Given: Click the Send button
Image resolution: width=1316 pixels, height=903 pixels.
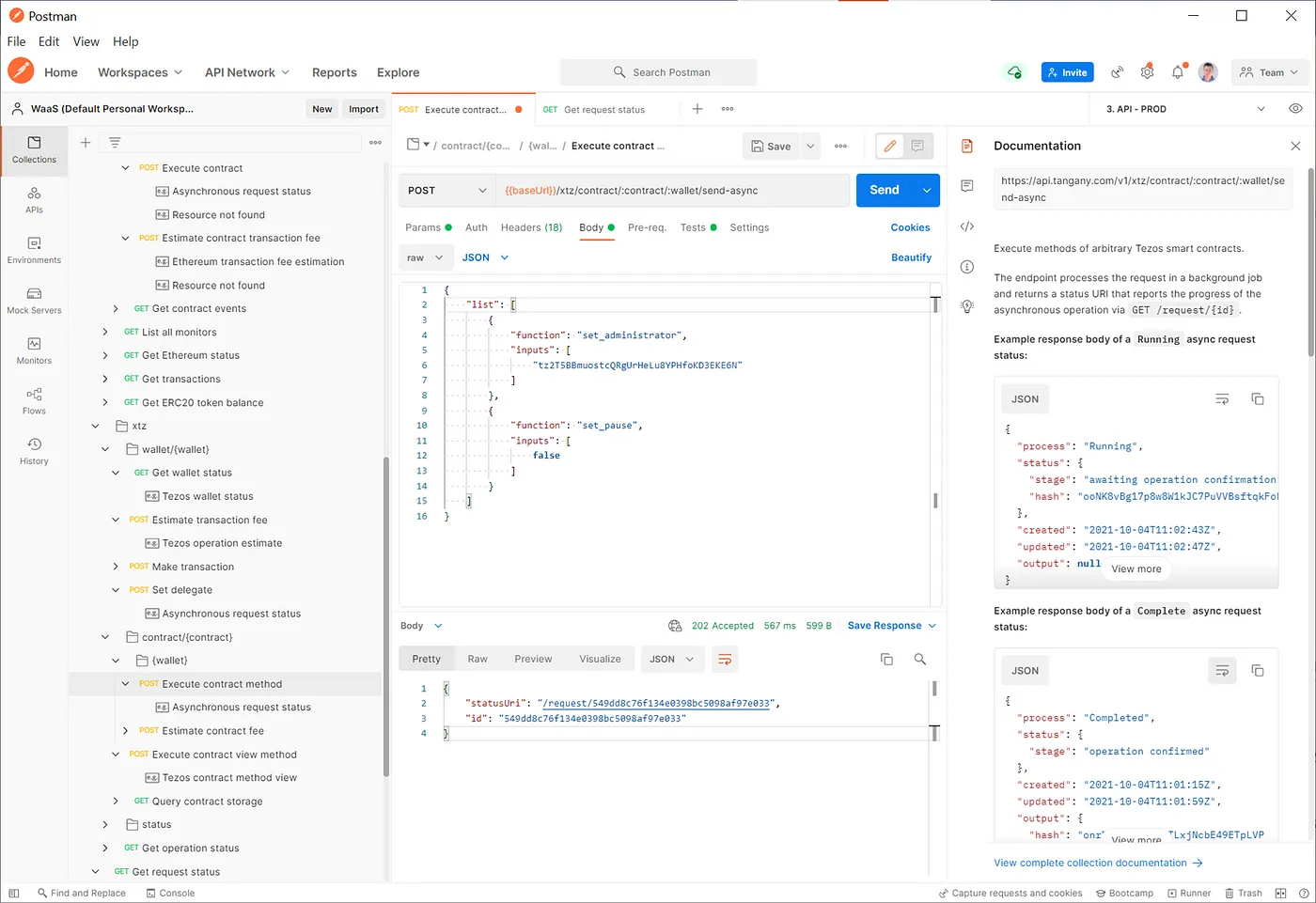Looking at the screenshot, I should click(885, 191).
